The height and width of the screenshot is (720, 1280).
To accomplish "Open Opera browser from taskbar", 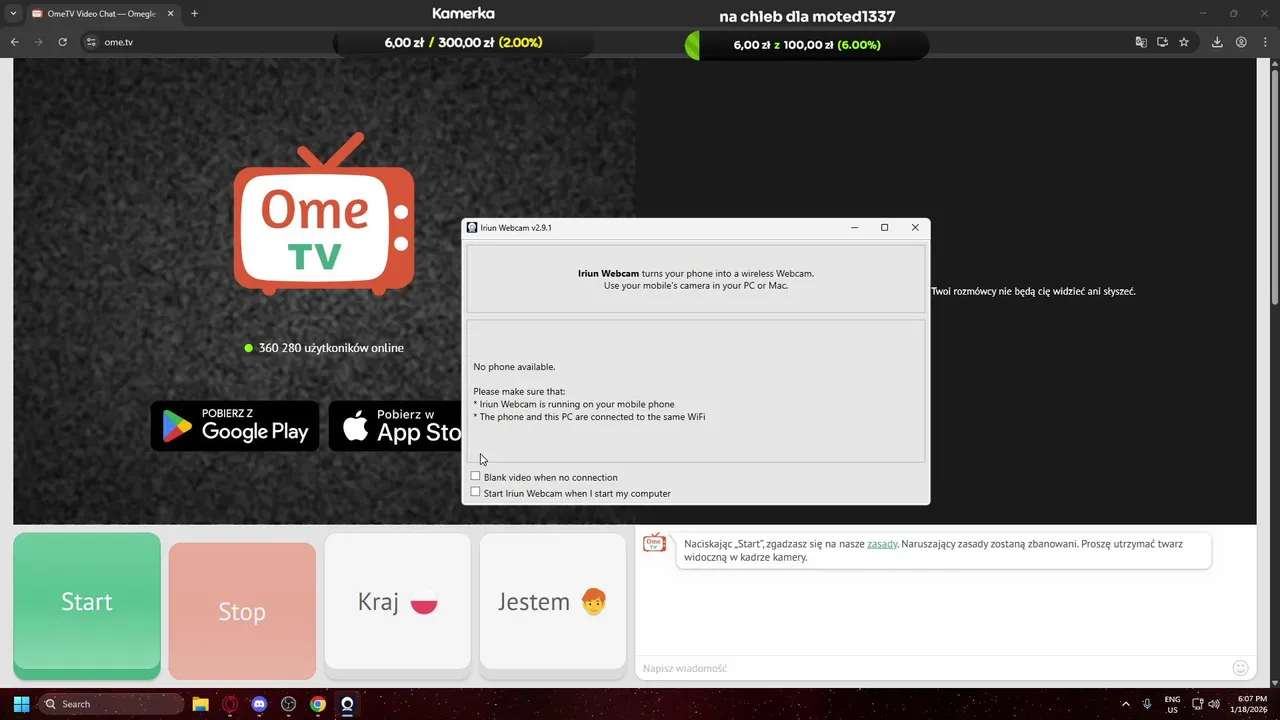I will pyautogui.click(x=230, y=704).
